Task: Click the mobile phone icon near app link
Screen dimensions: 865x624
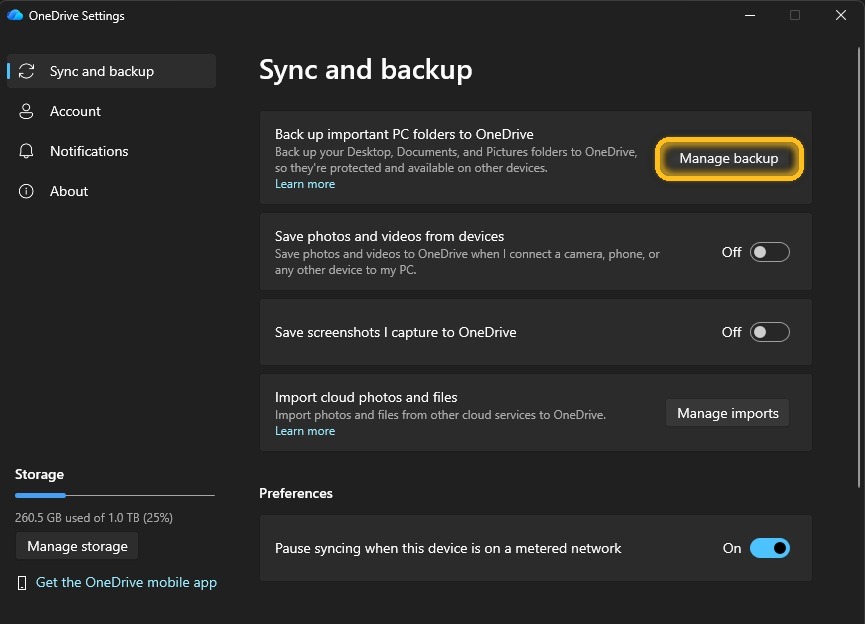Action: [x=22, y=583]
